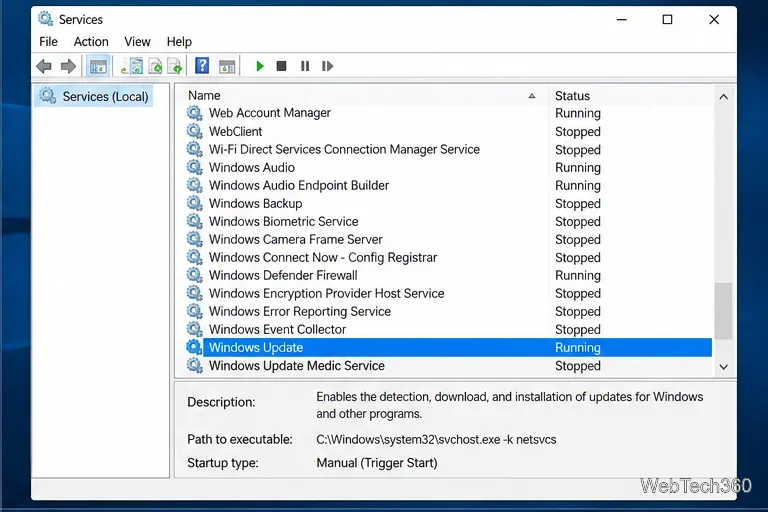The height and width of the screenshot is (512, 768).
Task: Click the Manual (Trigger Start) startup type text
Action: click(x=377, y=463)
